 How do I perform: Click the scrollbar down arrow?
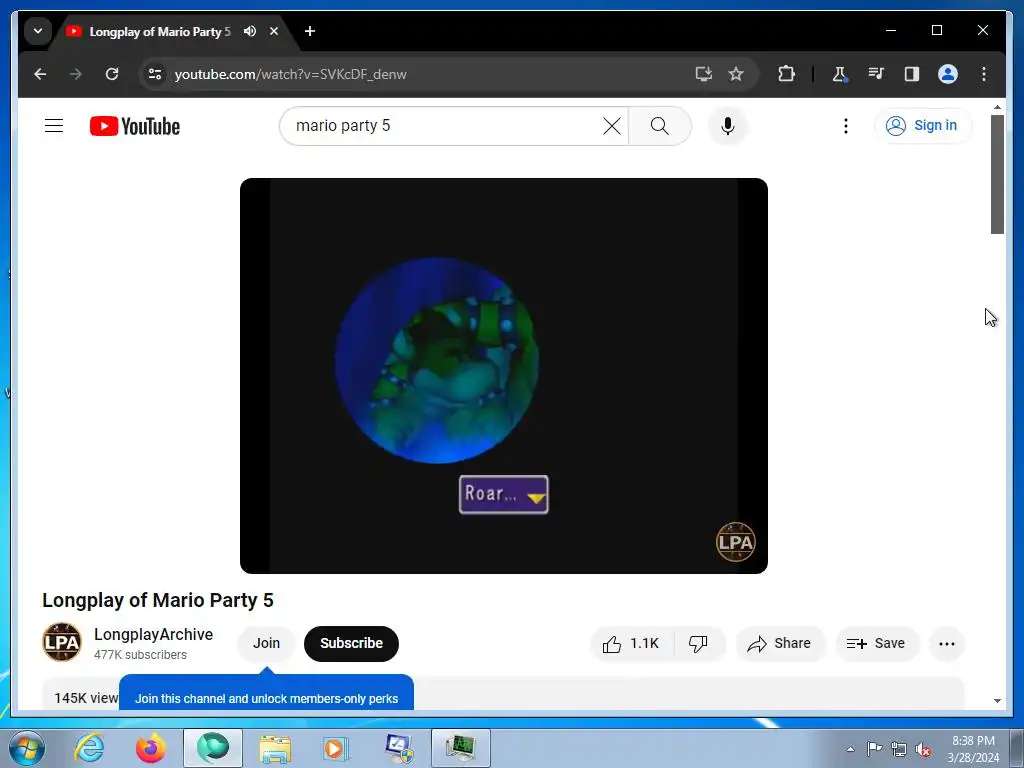(997, 701)
